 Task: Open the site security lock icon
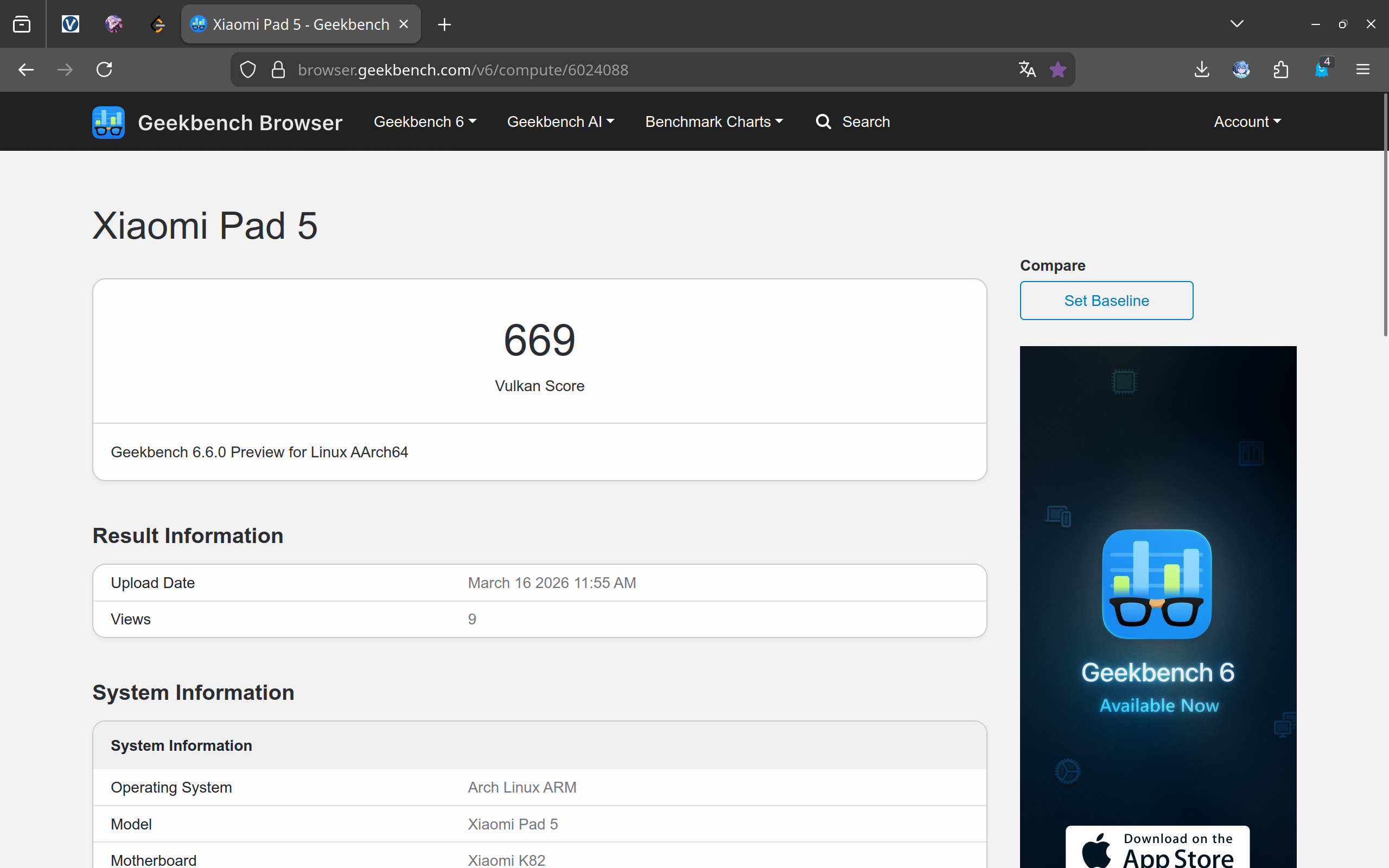[x=278, y=70]
